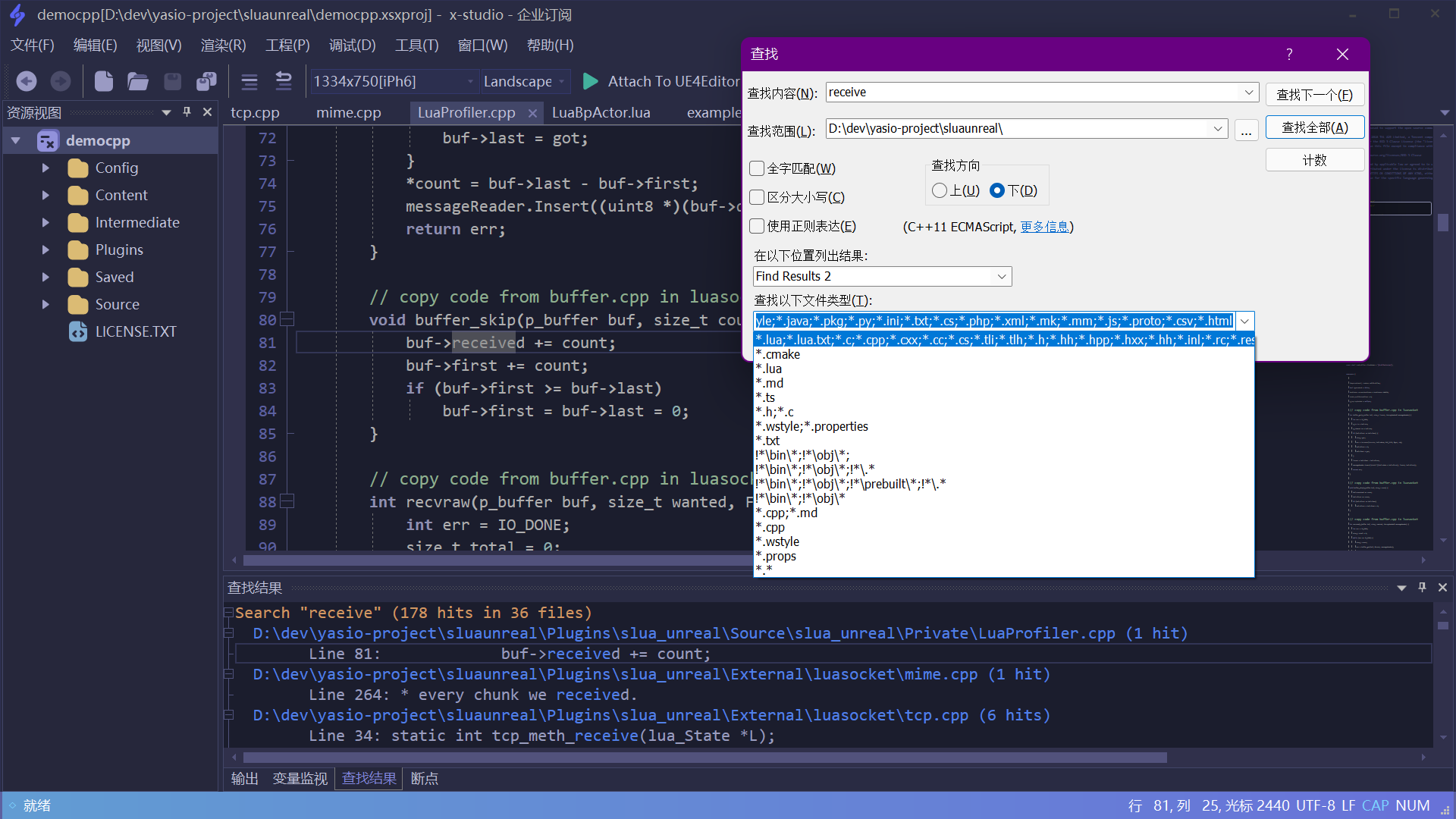Open the 更多信息 regex info link
Viewport: 1456px width, 819px height.
pyautogui.click(x=1046, y=226)
